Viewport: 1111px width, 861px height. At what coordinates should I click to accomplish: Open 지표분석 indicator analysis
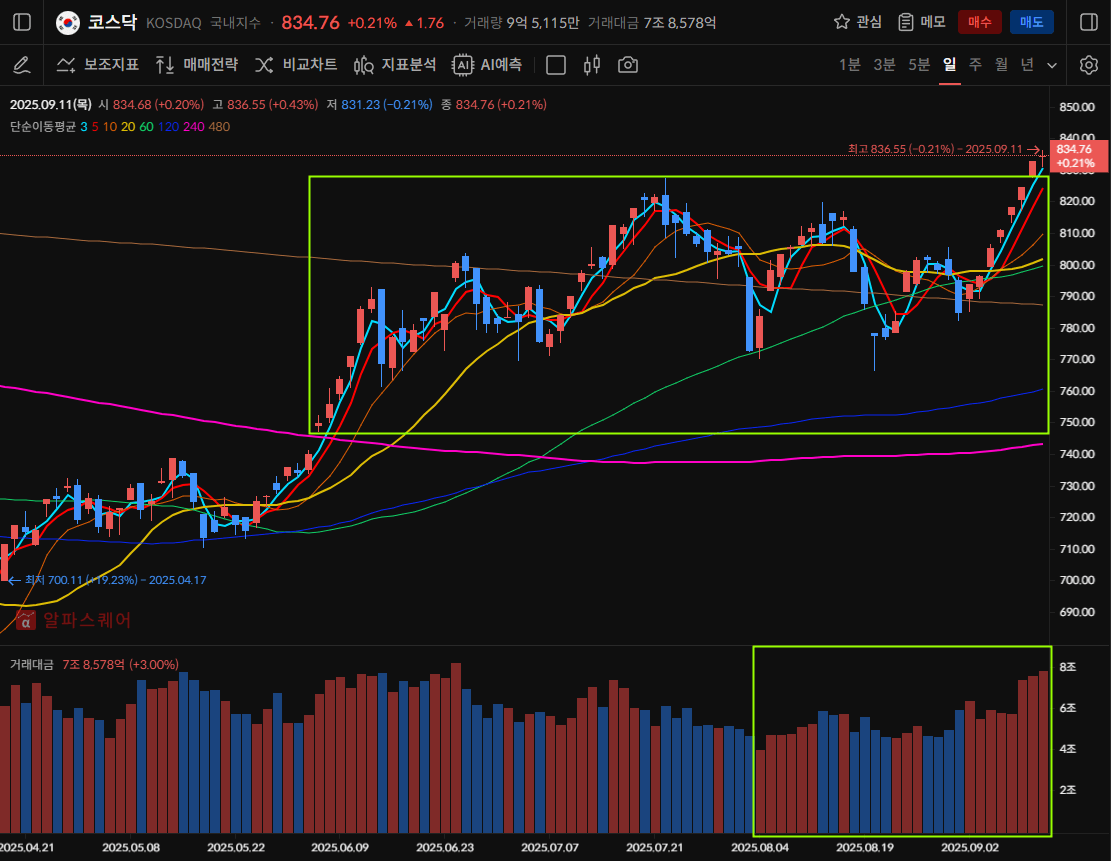click(x=395, y=65)
